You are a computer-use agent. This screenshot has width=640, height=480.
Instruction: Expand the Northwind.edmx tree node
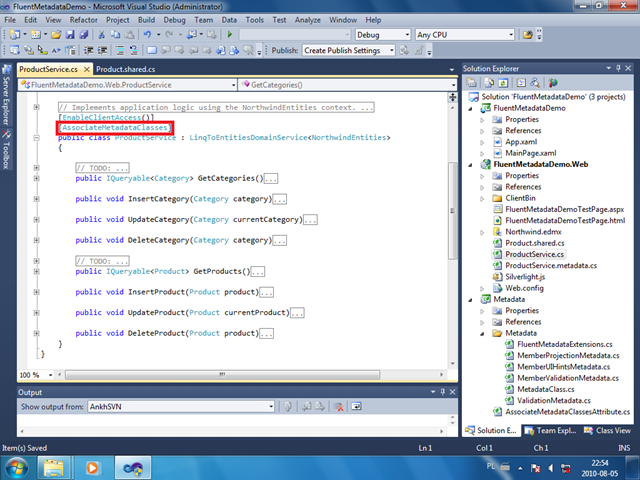[482, 232]
